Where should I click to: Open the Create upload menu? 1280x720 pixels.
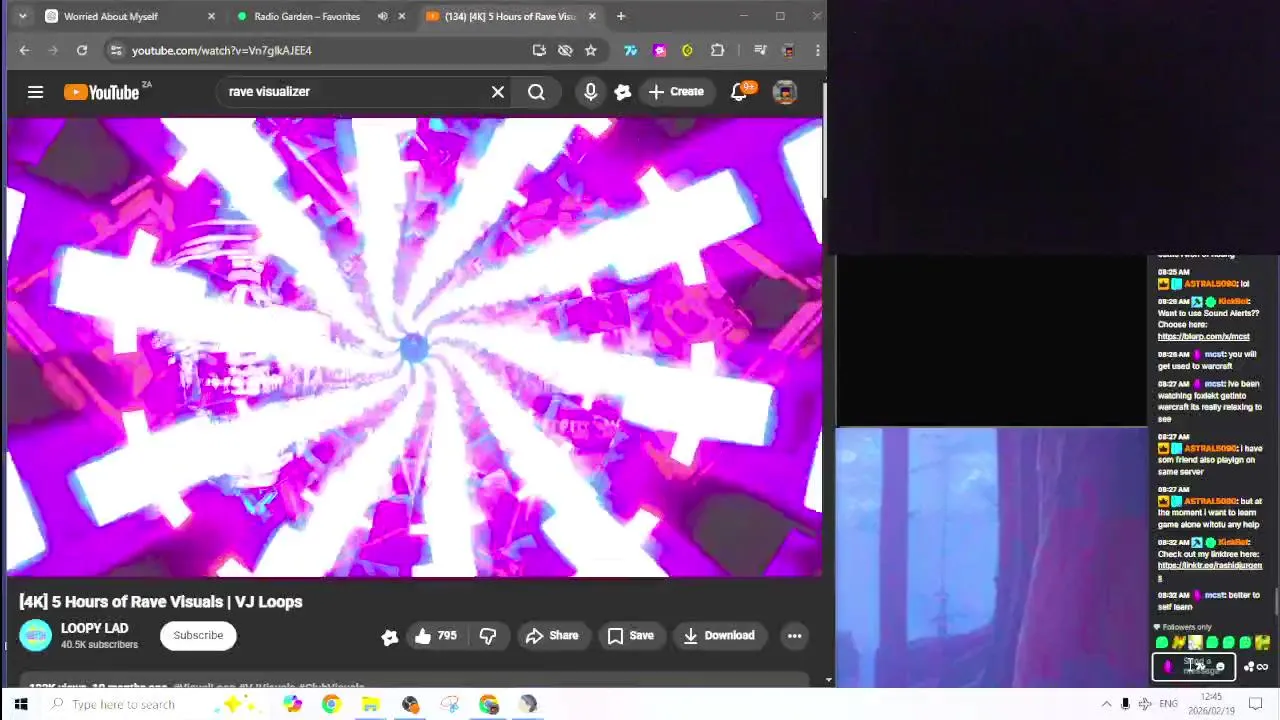point(677,92)
